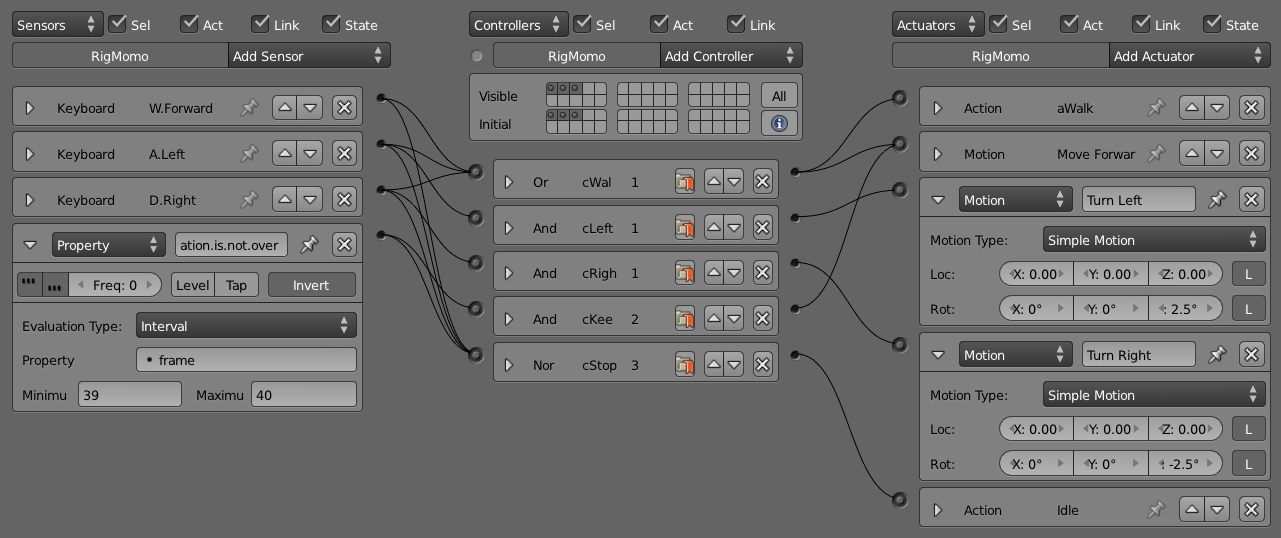Move the aWalk actuator down
1281x538 pixels.
(1217, 108)
